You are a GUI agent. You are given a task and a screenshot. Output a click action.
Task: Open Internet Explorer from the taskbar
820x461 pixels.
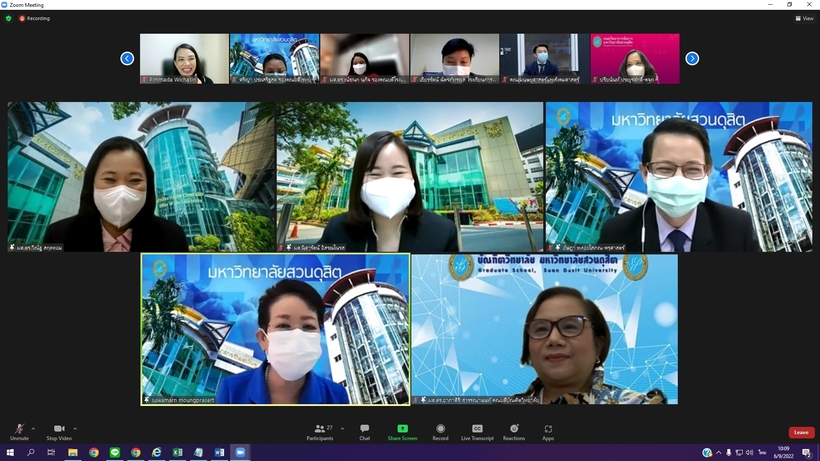coord(156,452)
